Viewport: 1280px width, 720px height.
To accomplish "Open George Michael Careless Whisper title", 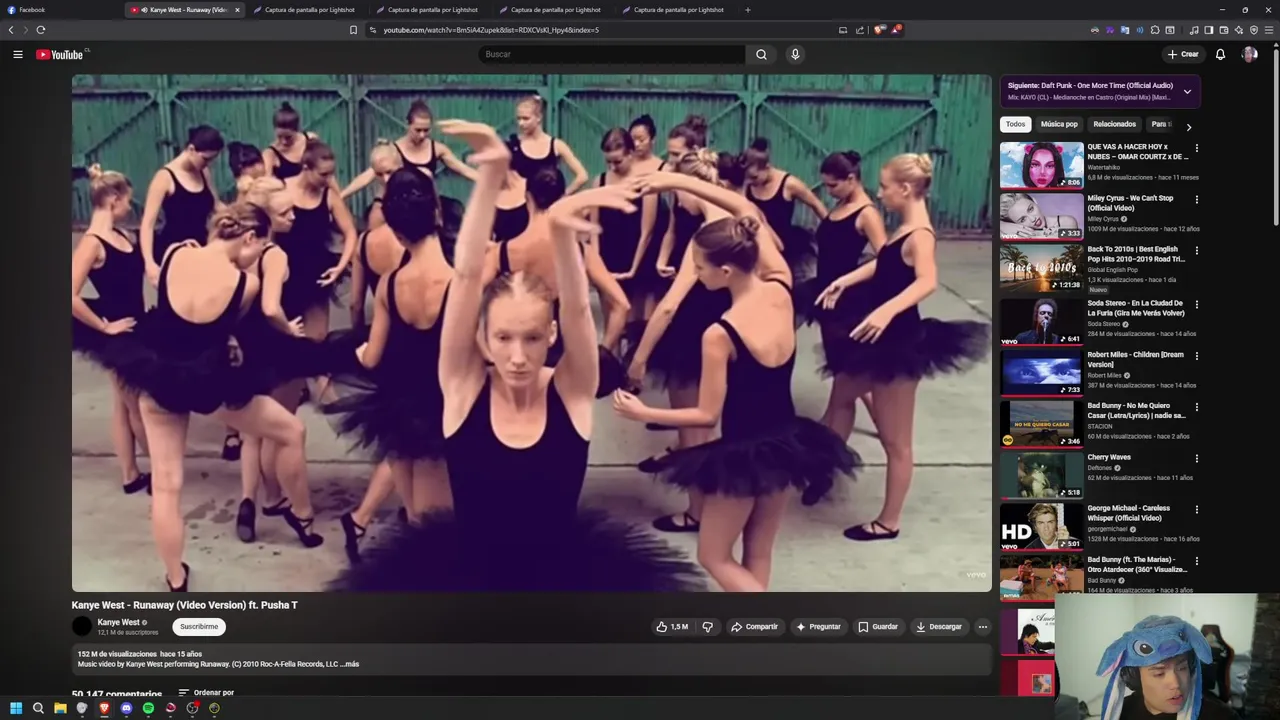I will coord(1128,513).
